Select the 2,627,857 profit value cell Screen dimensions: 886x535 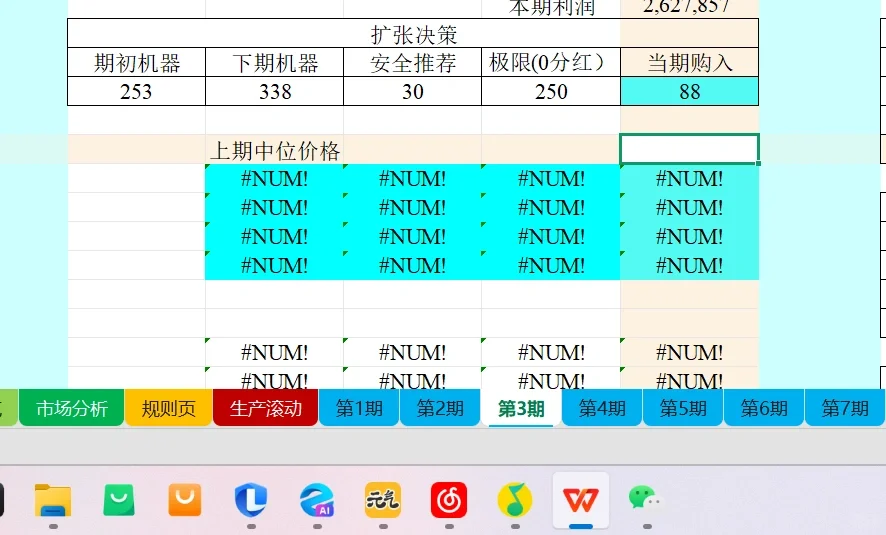689,7
